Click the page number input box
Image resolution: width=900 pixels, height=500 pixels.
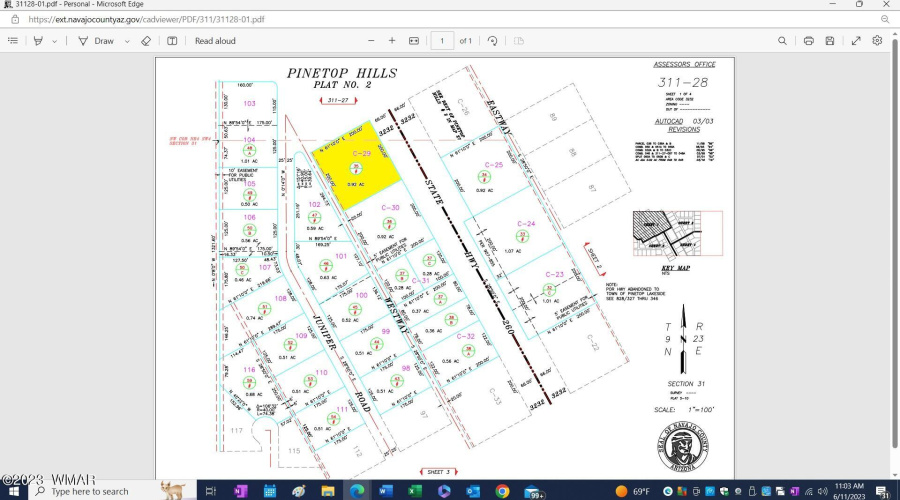click(x=441, y=41)
